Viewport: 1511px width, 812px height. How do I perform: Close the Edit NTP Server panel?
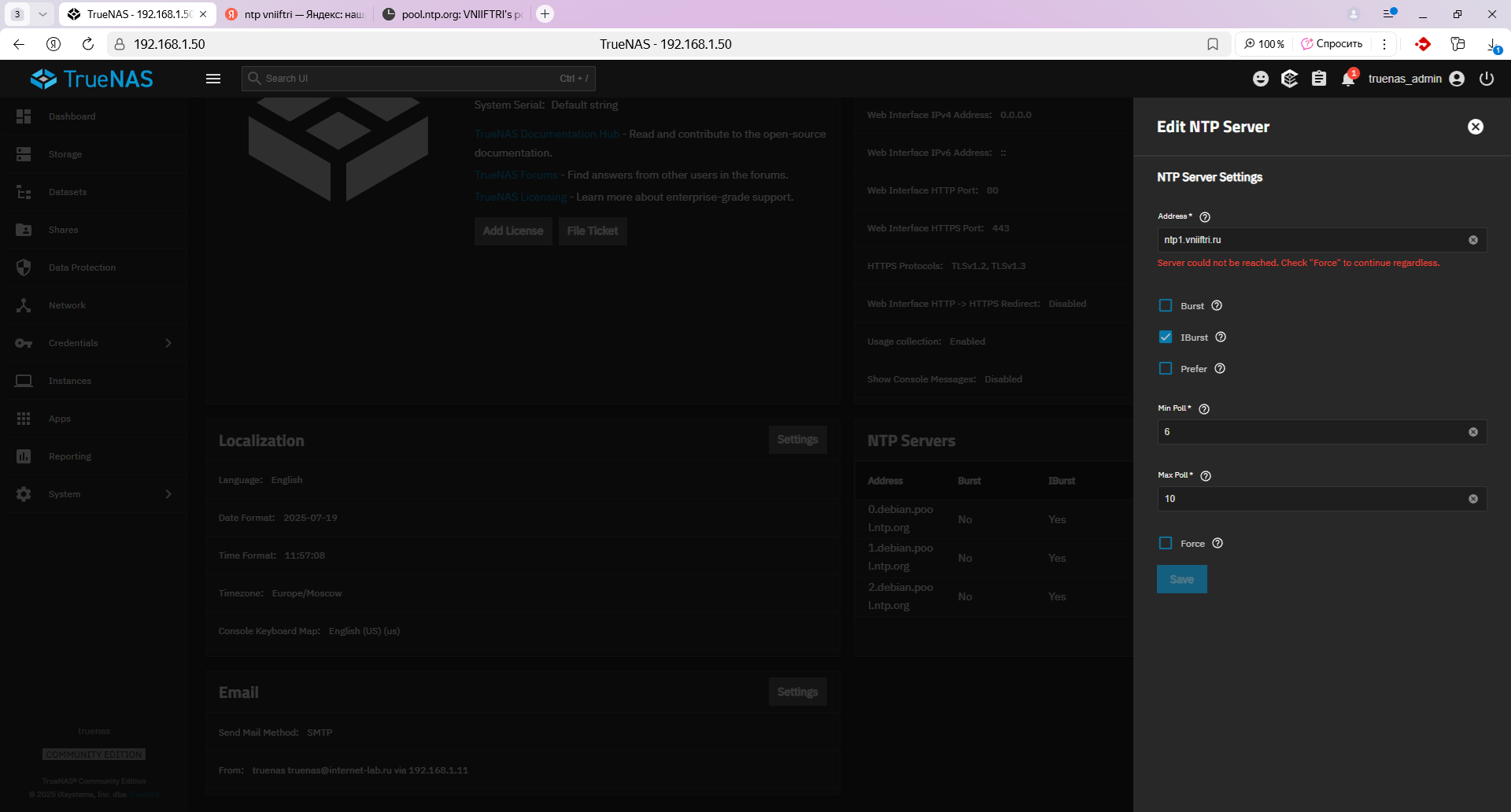(1476, 127)
